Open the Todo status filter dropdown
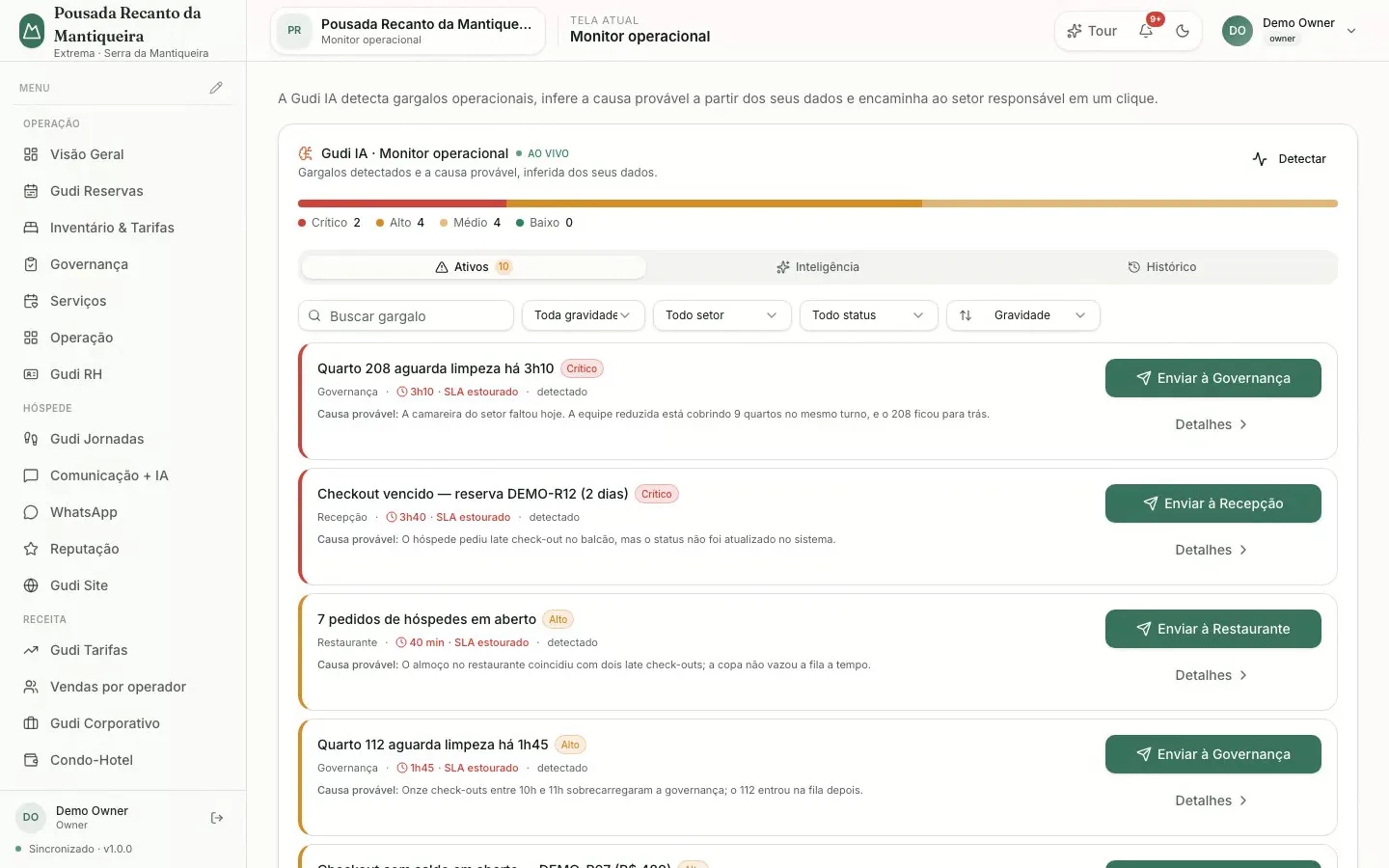1389x868 pixels. click(869, 315)
